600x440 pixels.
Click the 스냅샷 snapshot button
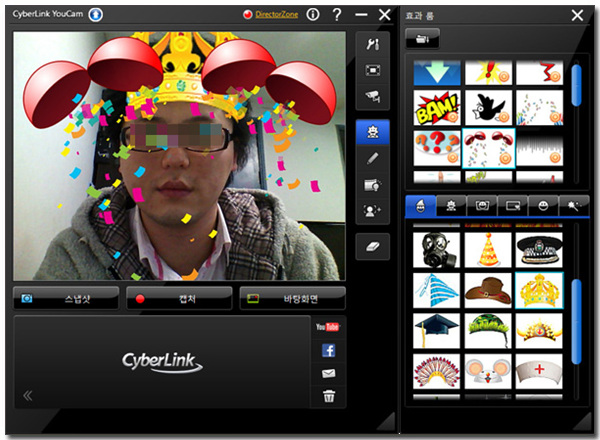click(66, 298)
